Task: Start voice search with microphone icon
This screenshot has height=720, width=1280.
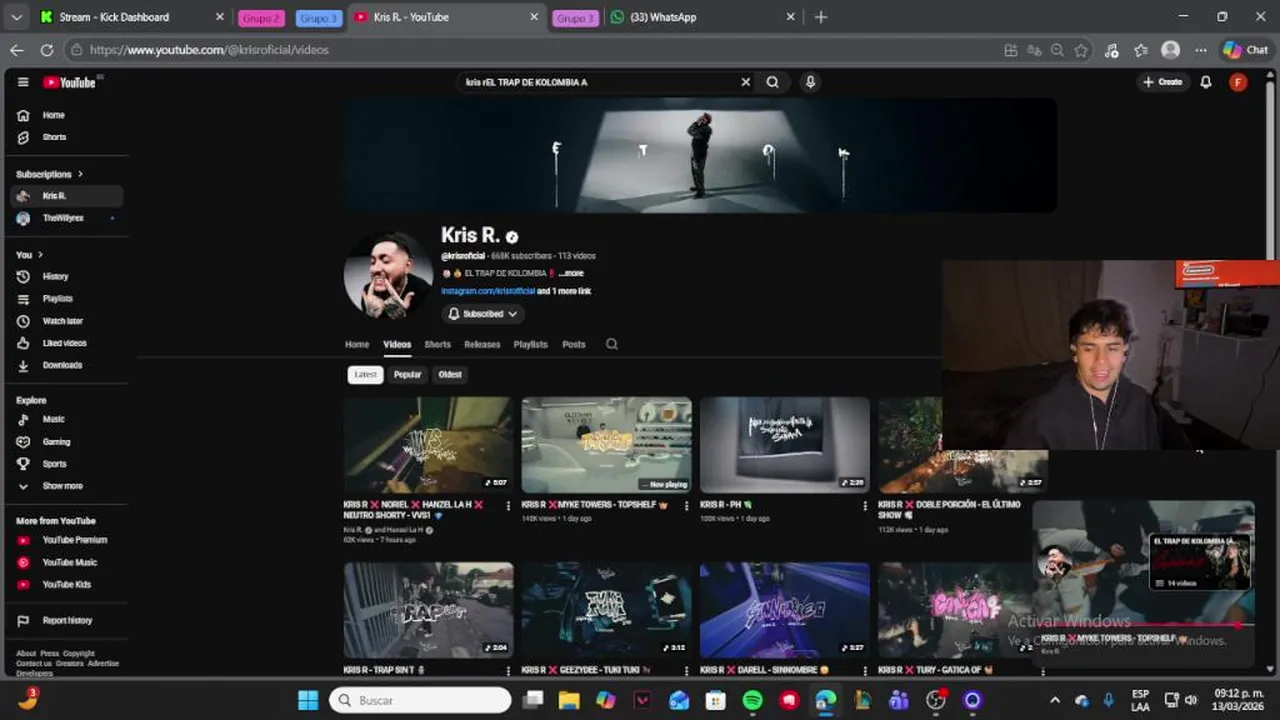Action: click(811, 82)
